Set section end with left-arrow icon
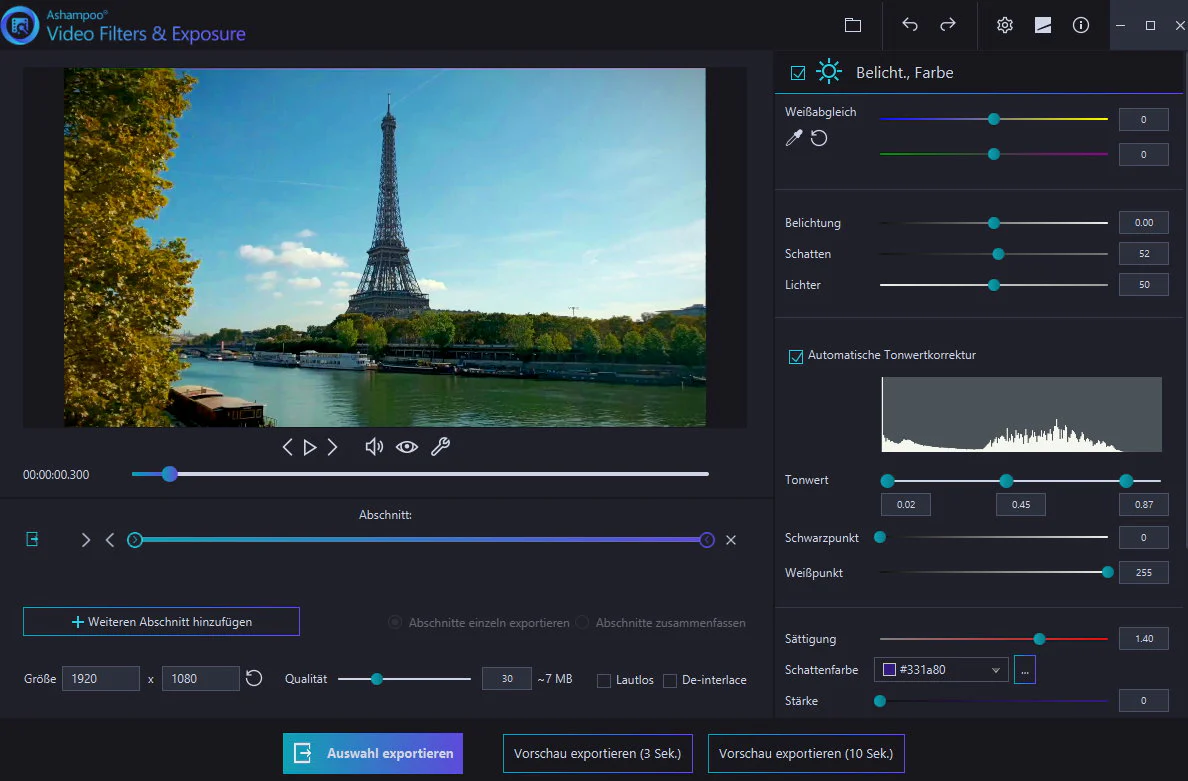 coord(110,540)
